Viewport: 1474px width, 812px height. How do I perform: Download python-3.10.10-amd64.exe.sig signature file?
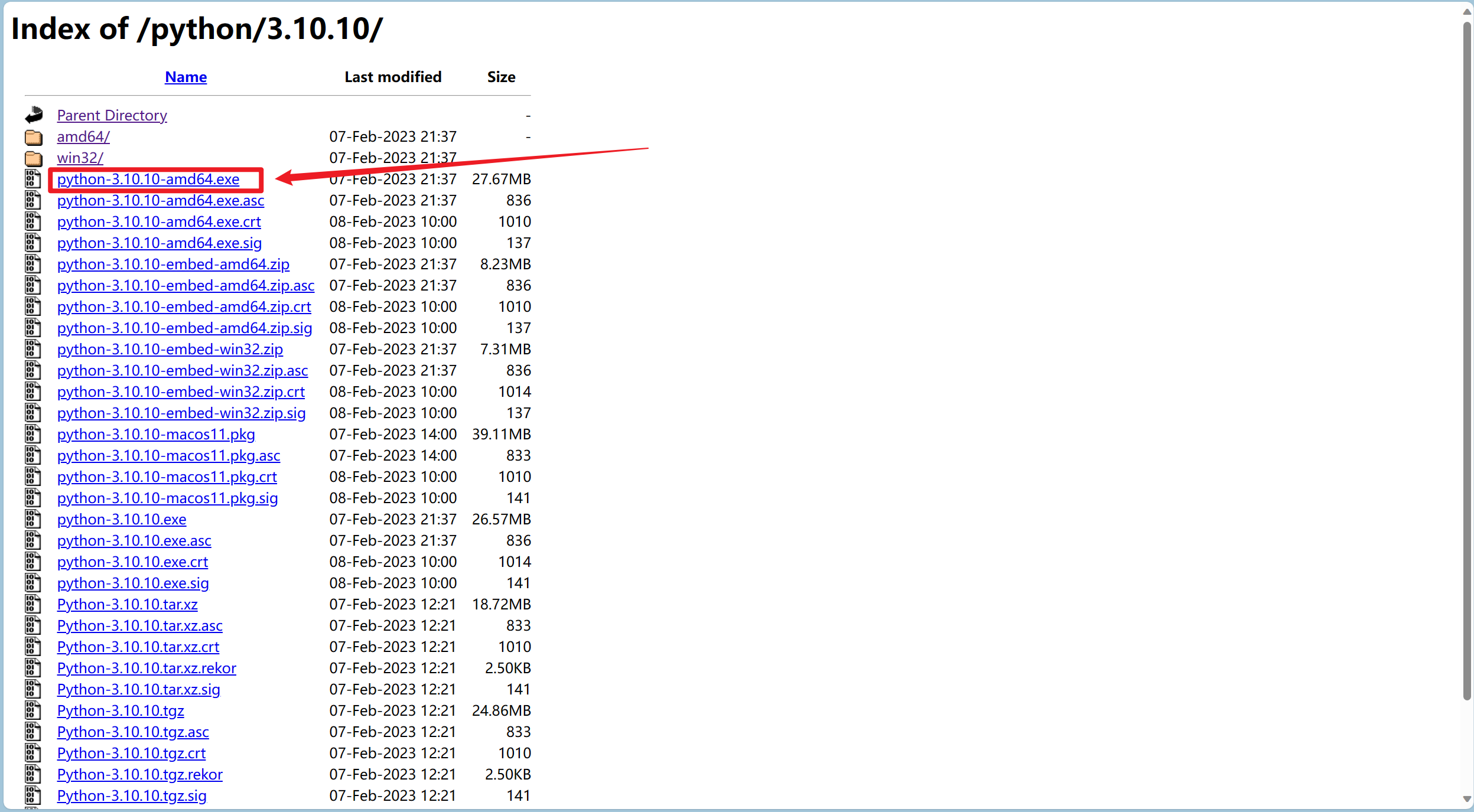[160, 243]
